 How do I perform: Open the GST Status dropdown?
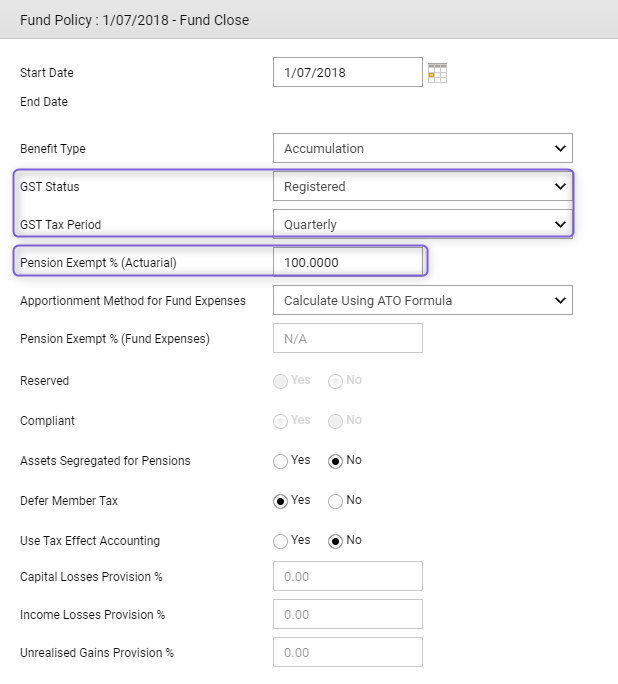pyautogui.click(x=423, y=186)
